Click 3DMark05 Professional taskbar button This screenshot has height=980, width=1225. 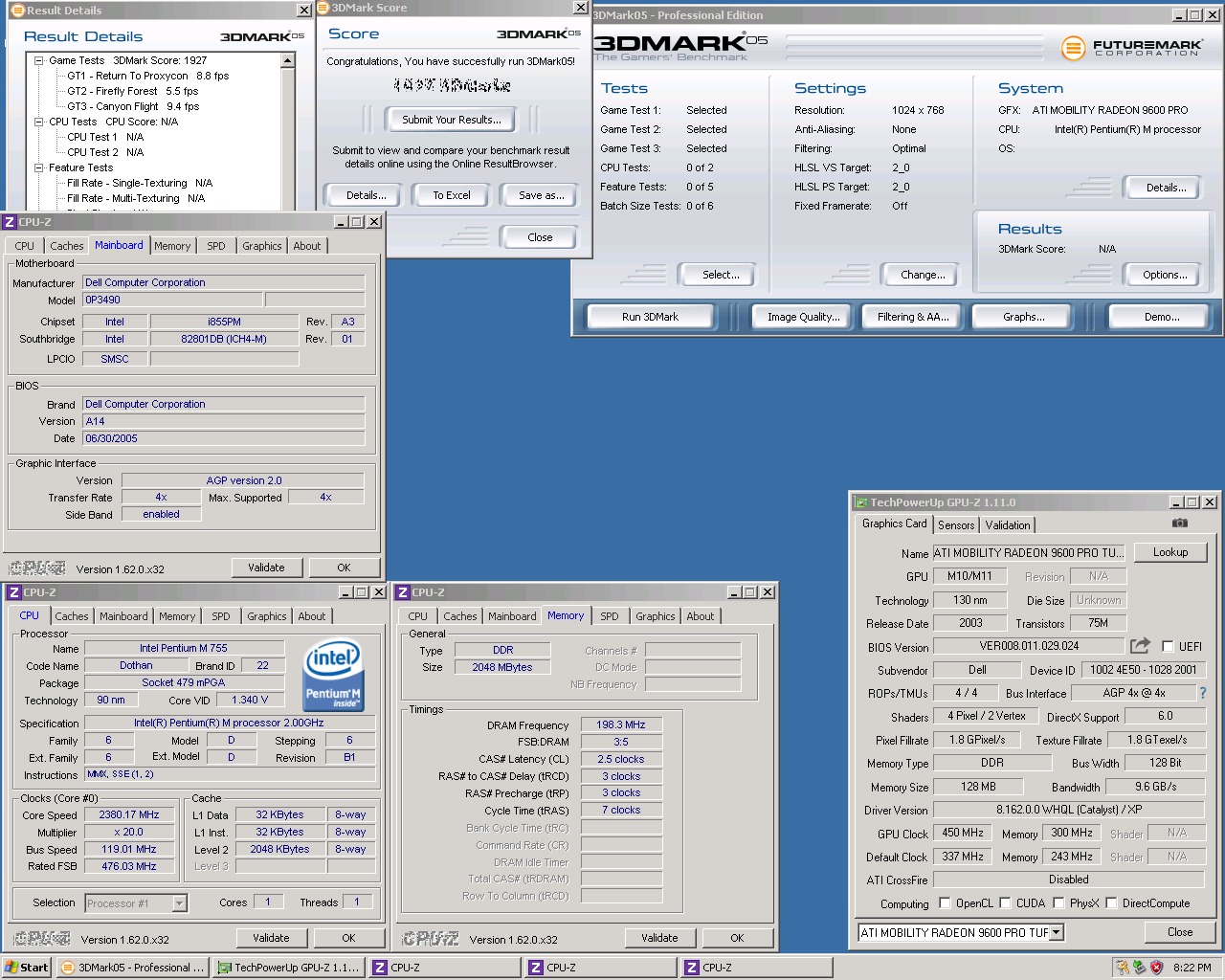pyautogui.click(x=132, y=968)
